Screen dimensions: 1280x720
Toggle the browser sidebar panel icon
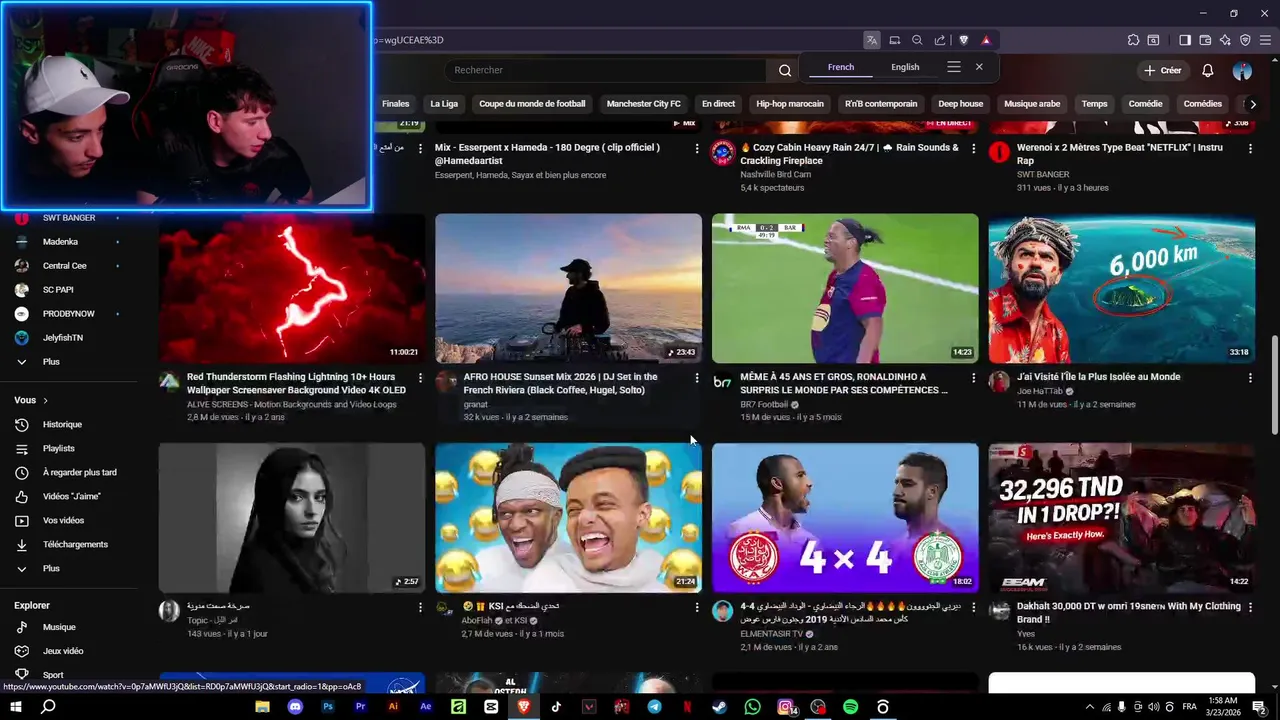(1185, 40)
